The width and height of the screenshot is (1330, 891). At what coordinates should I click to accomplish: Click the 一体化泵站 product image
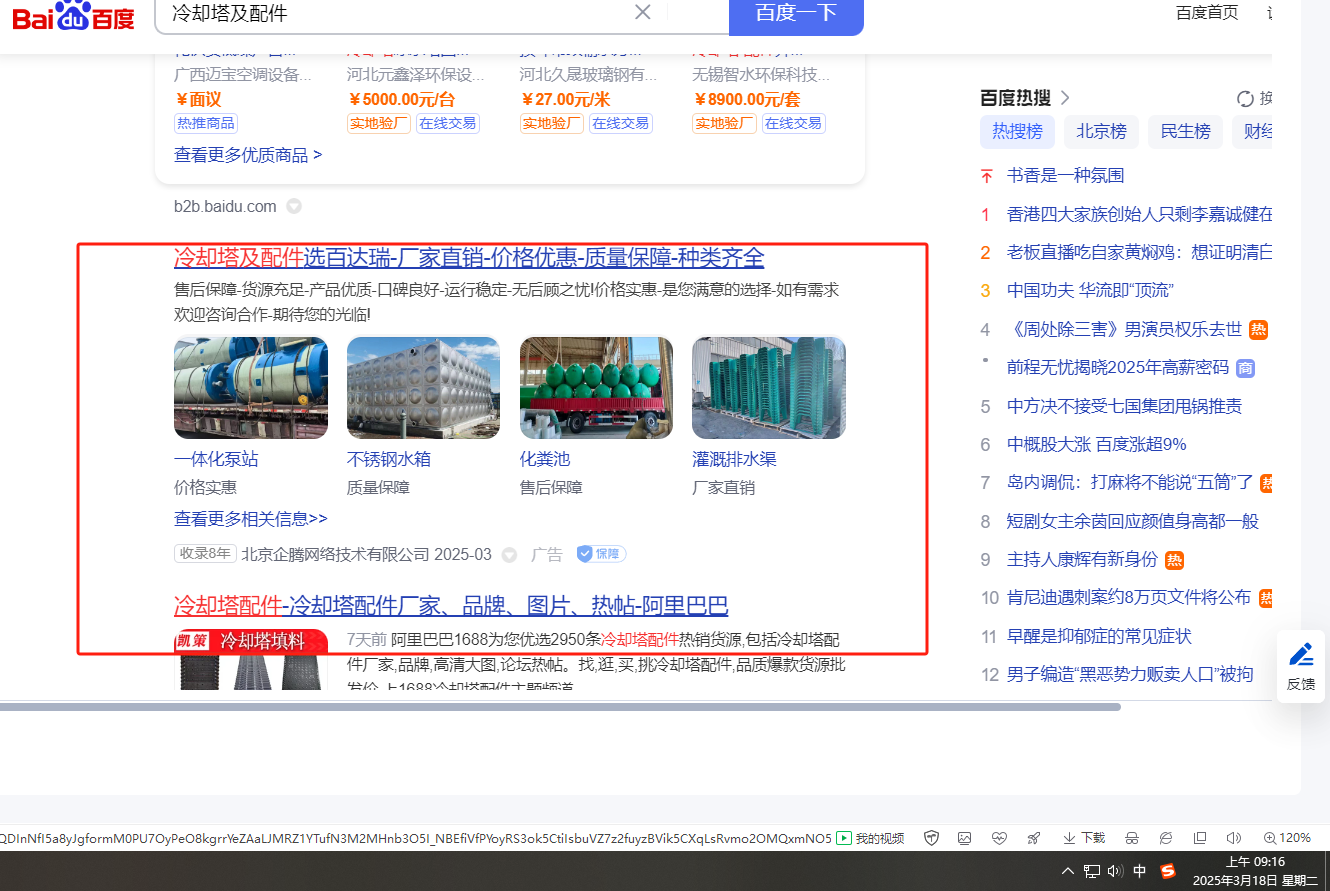[x=251, y=388]
